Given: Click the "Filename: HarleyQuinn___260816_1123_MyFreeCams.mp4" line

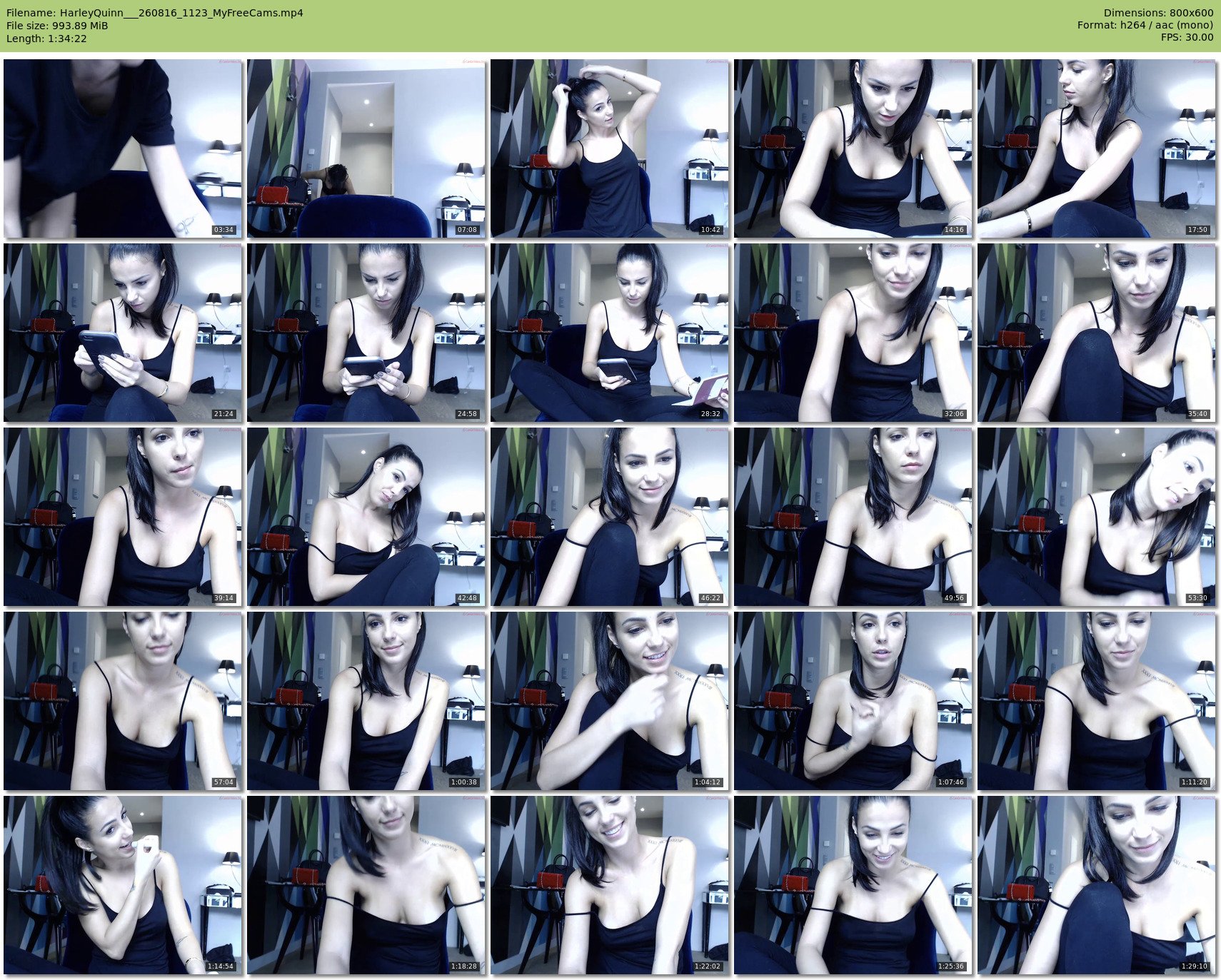Looking at the screenshot, I should [x=155, y=13].
